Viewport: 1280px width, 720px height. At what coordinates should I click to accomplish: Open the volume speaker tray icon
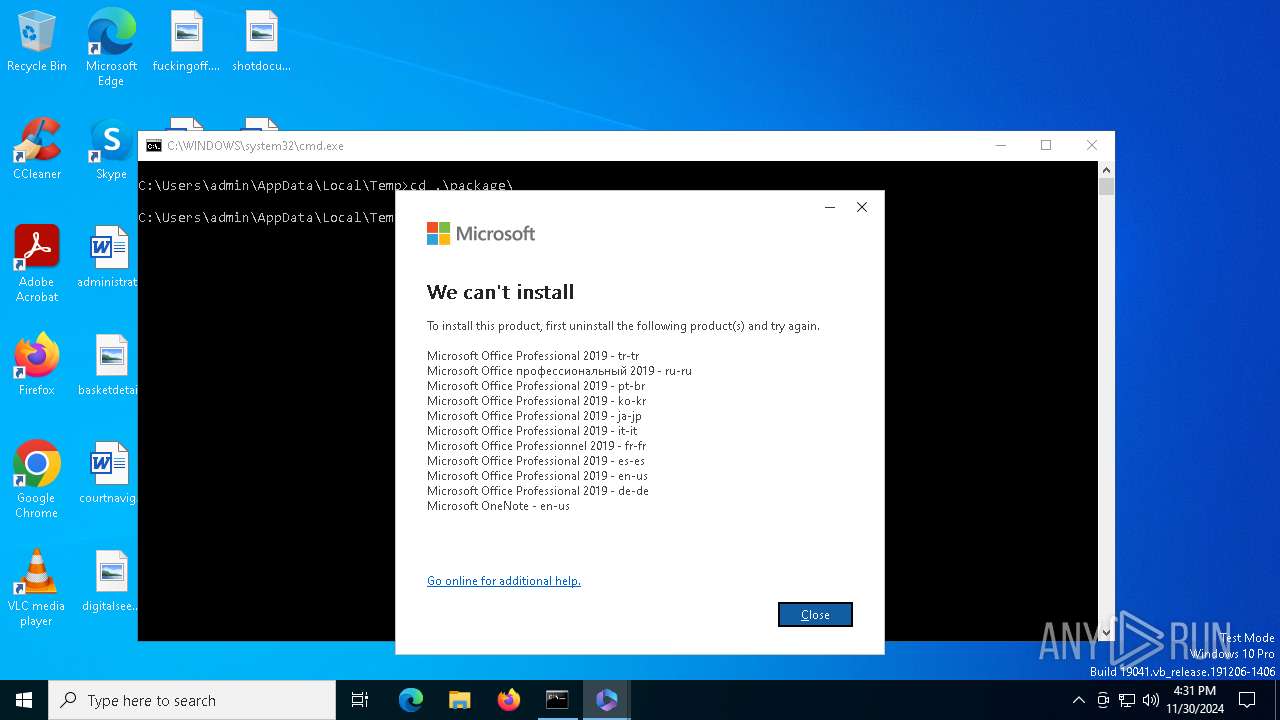pos(1151,700)
